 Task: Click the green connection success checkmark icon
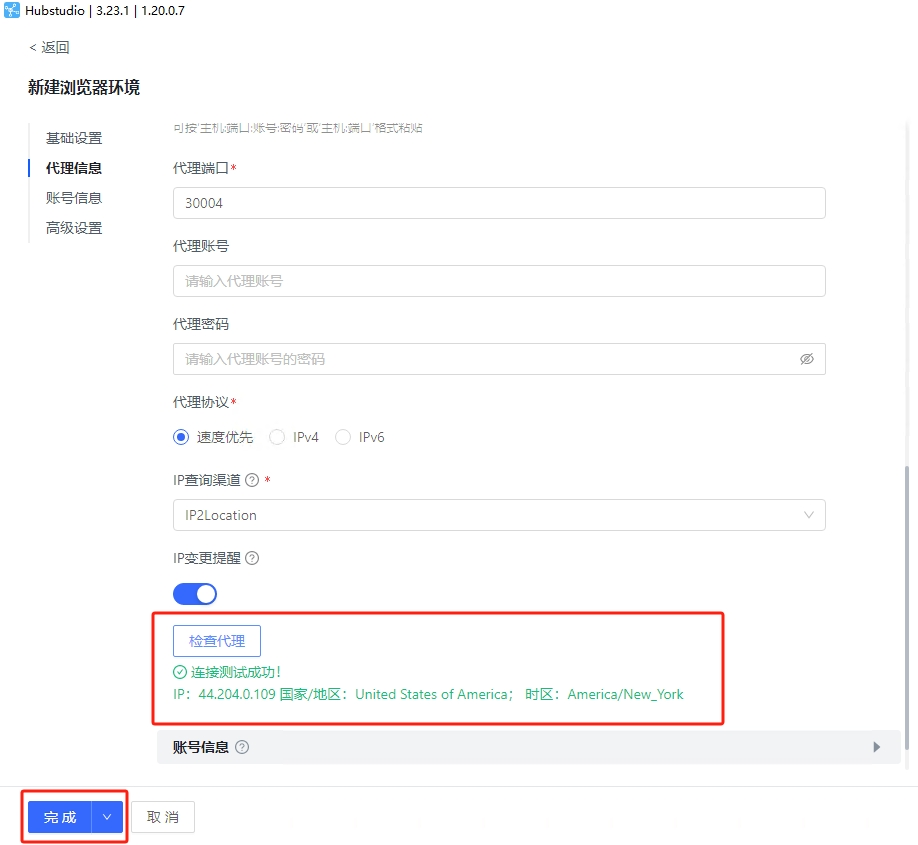pos(180,672)
